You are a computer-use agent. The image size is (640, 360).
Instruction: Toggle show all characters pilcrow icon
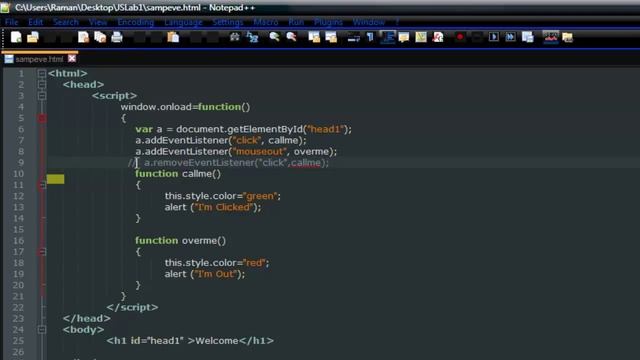[370, 37]
